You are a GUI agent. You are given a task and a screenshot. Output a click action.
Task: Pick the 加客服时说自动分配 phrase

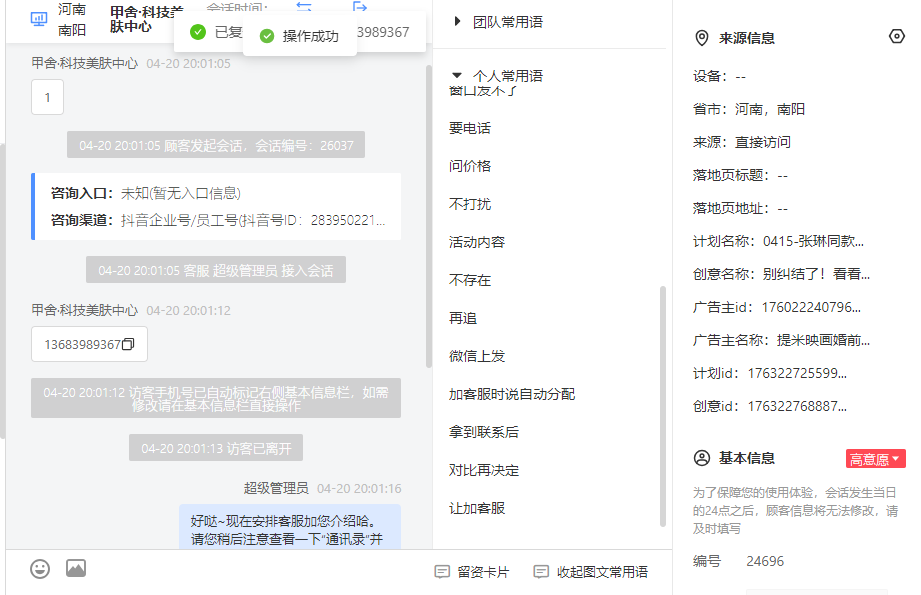[512, 394]
